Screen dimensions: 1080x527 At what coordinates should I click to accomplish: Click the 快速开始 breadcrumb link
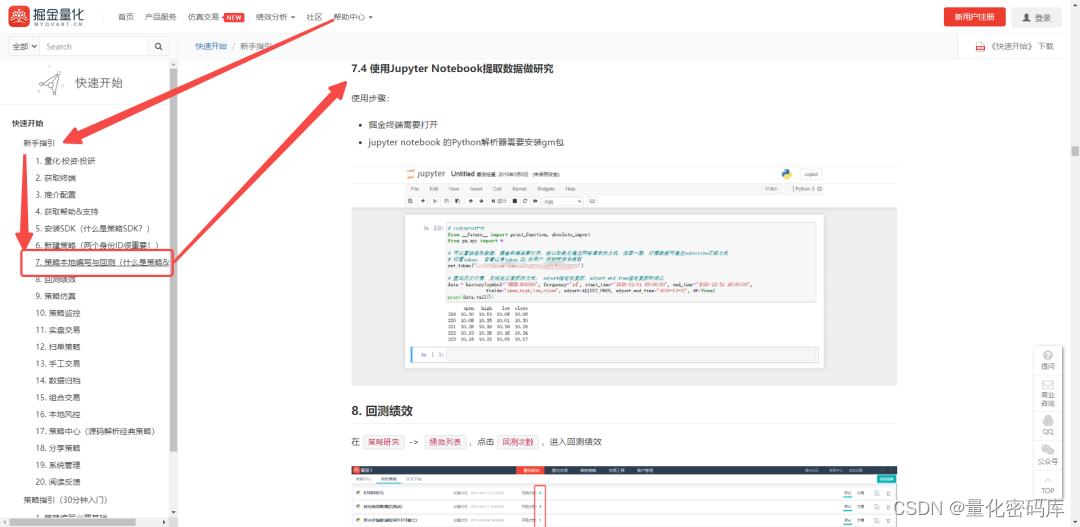211,46
